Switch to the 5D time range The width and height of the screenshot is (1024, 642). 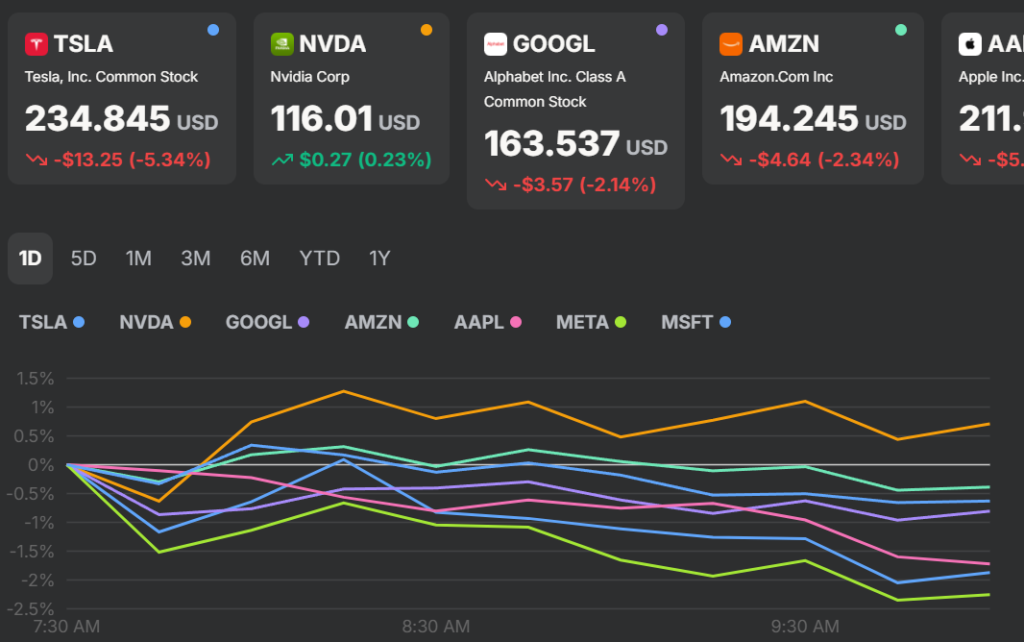pyautogui.click(x=83, y=258)
